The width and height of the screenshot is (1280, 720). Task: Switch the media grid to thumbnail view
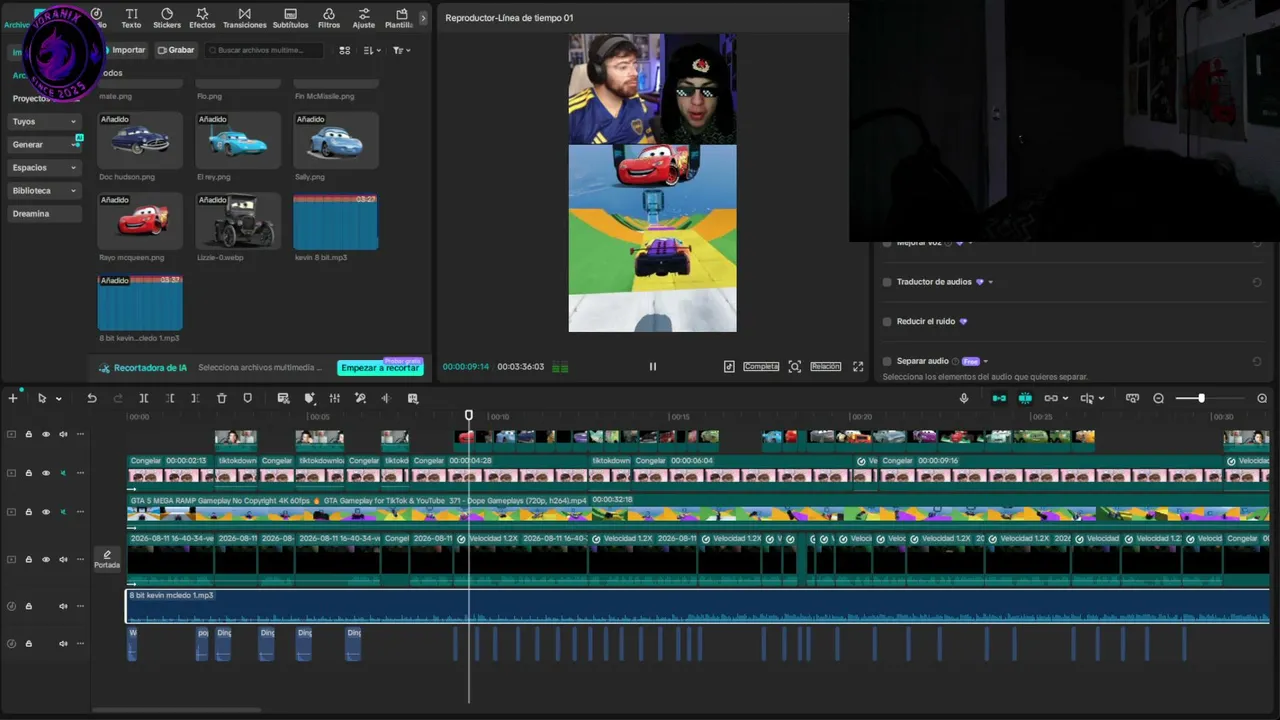click(345, 50)
